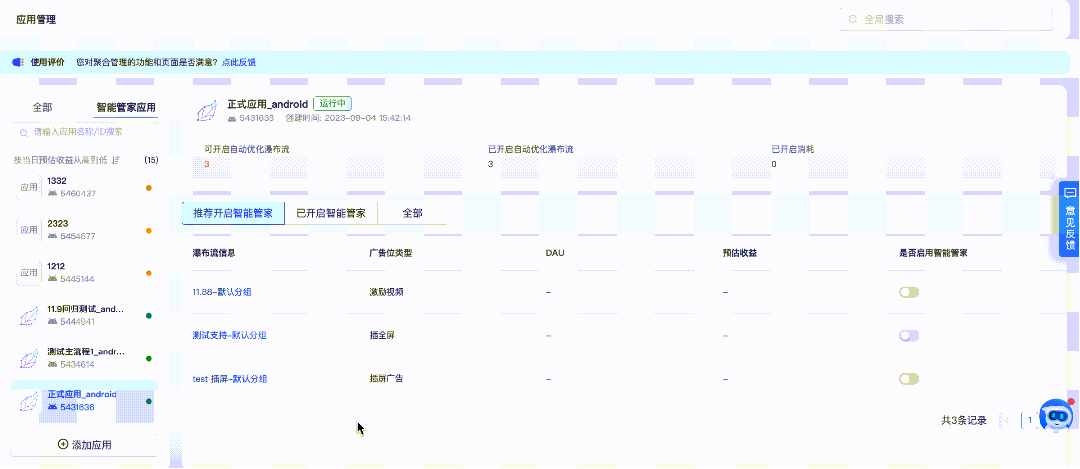Toggle 智能管家 for test 插屏-默认分组

tap(909, 379)
